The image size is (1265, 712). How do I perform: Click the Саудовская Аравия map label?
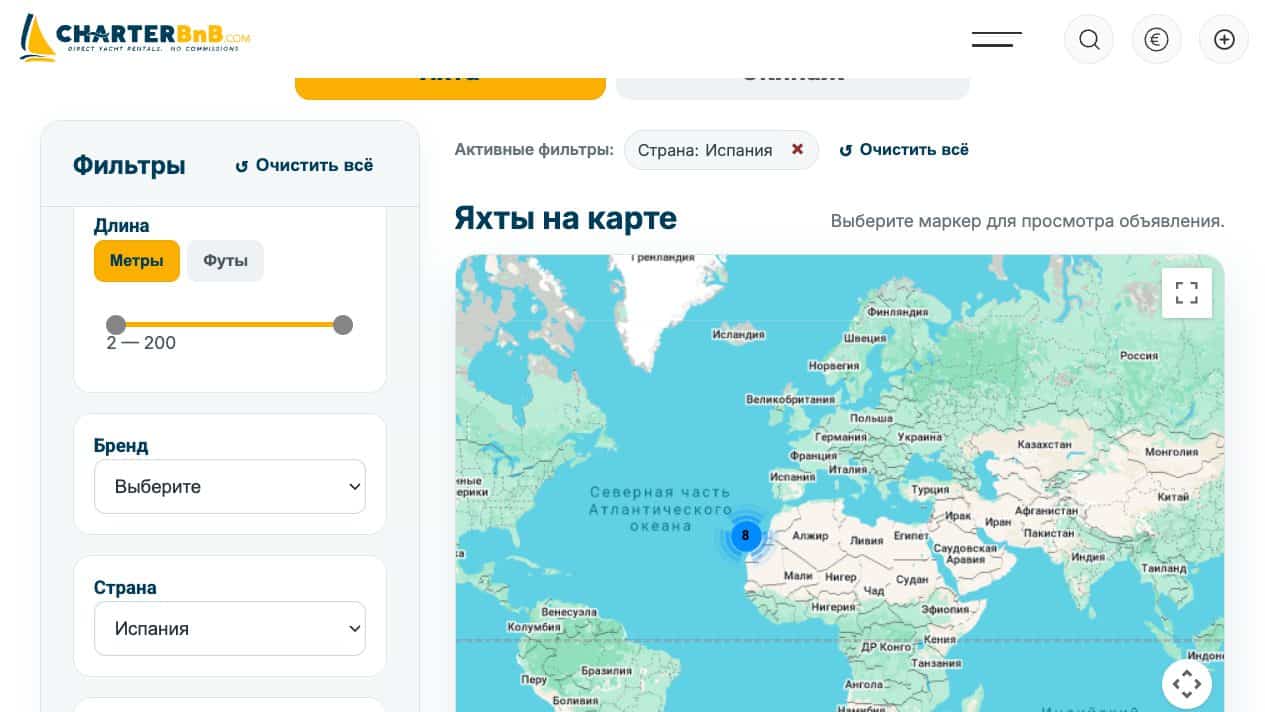(x=965, y=554)
